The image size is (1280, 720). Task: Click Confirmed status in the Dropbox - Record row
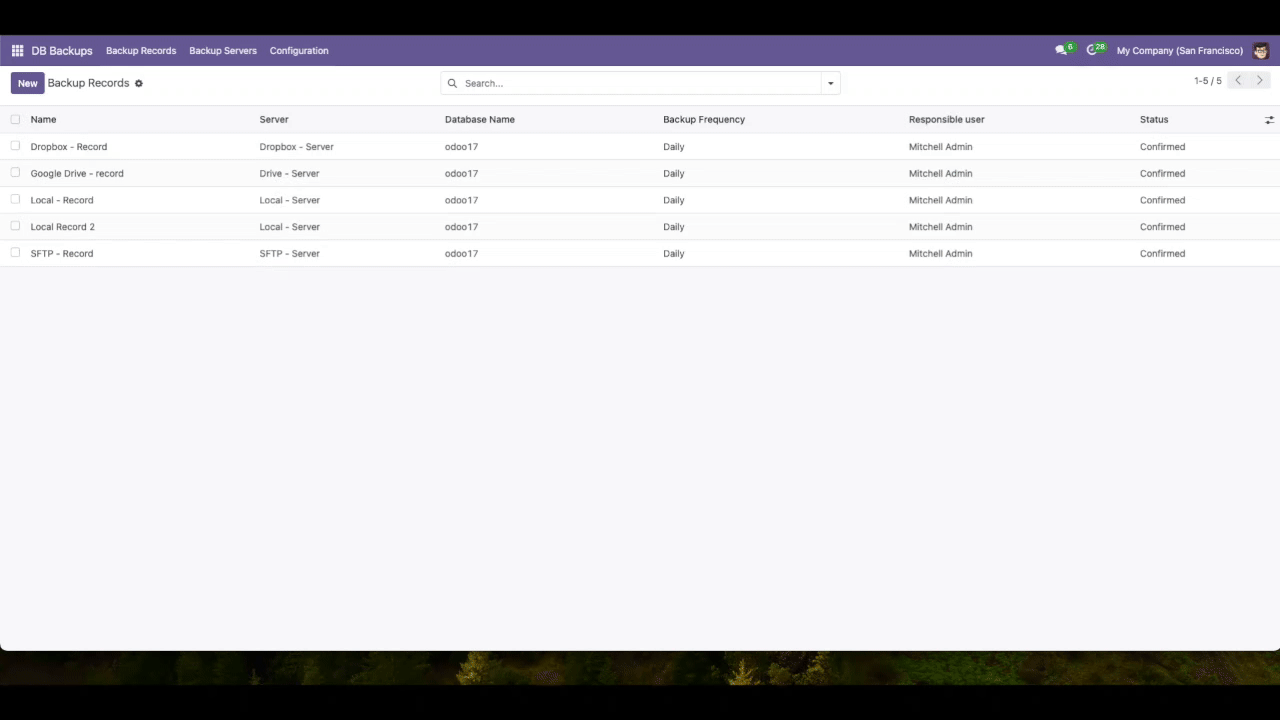tap(1162, 147)
